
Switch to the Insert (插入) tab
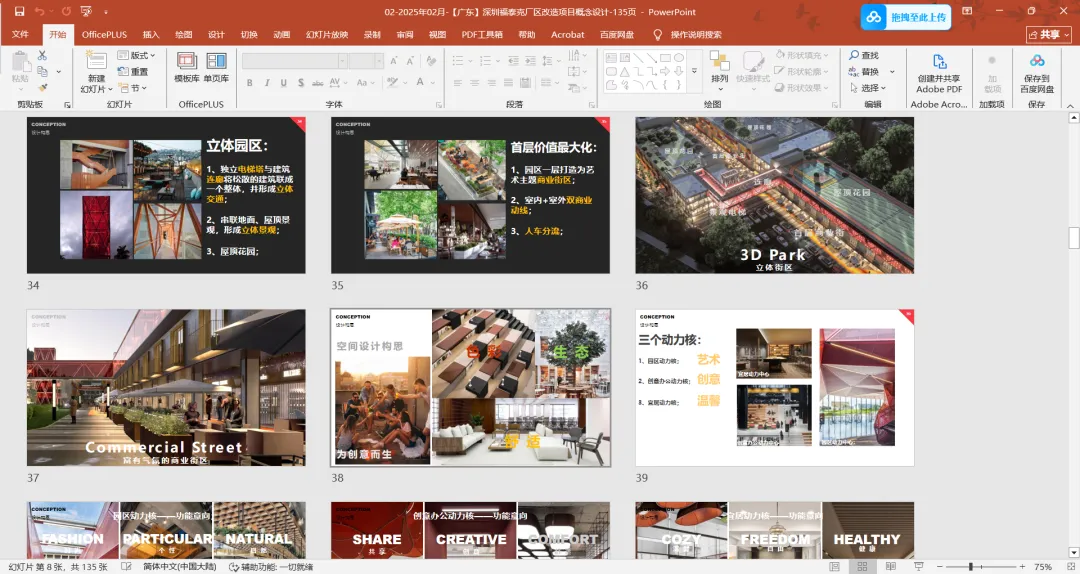pos(151,34)
